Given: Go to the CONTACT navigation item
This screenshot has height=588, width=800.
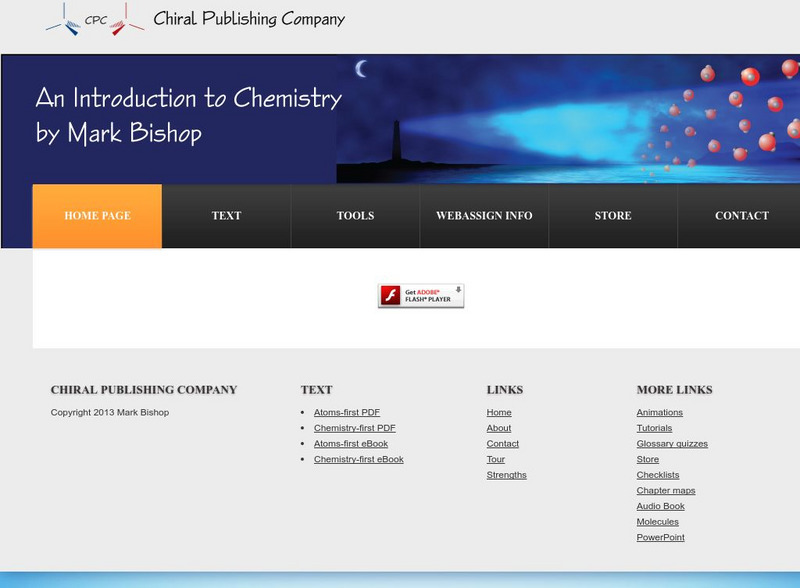Looking at the screenshot, I should point(741,215).
